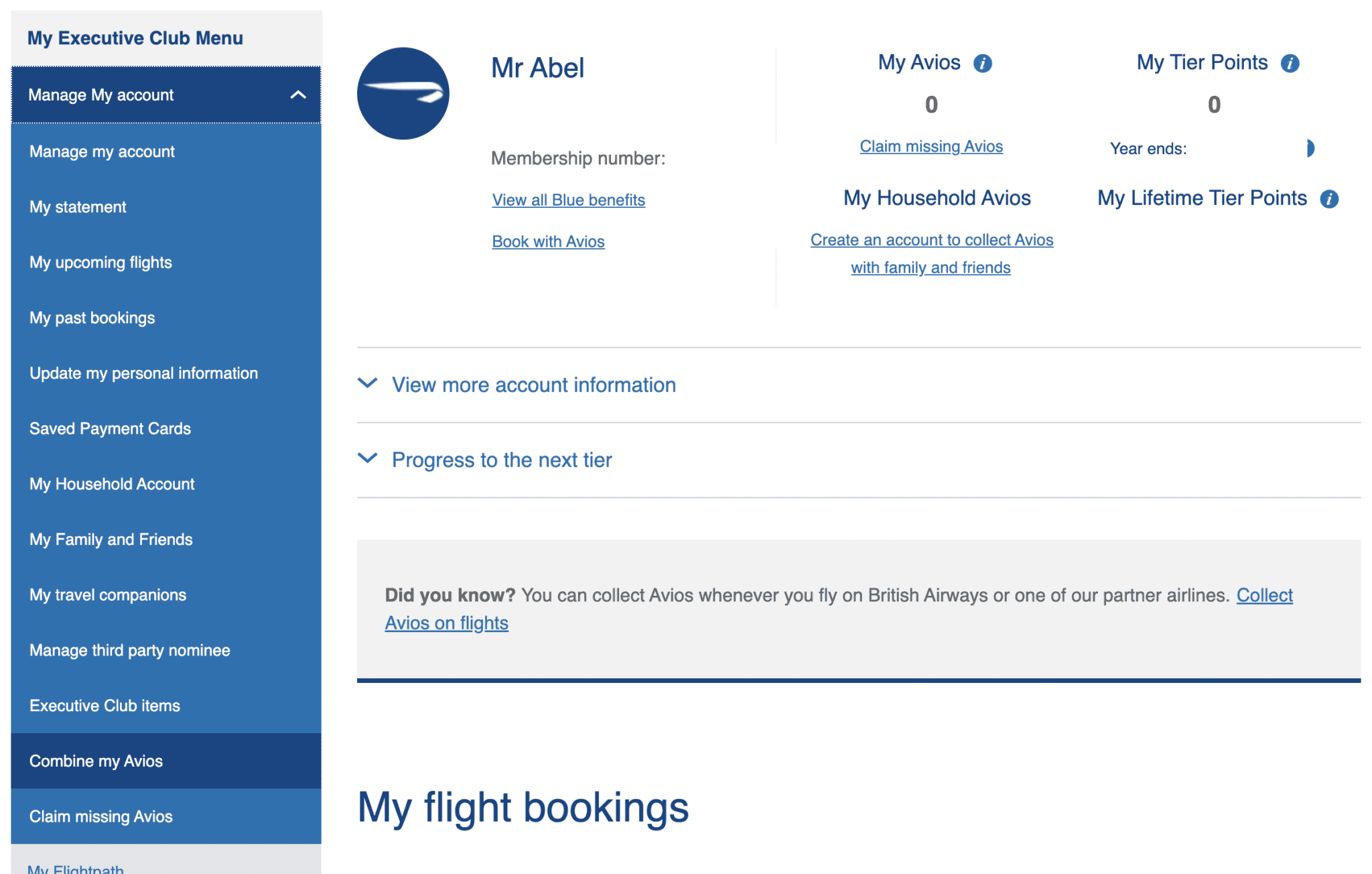Open Update my personal information

(x=143, y=373)
